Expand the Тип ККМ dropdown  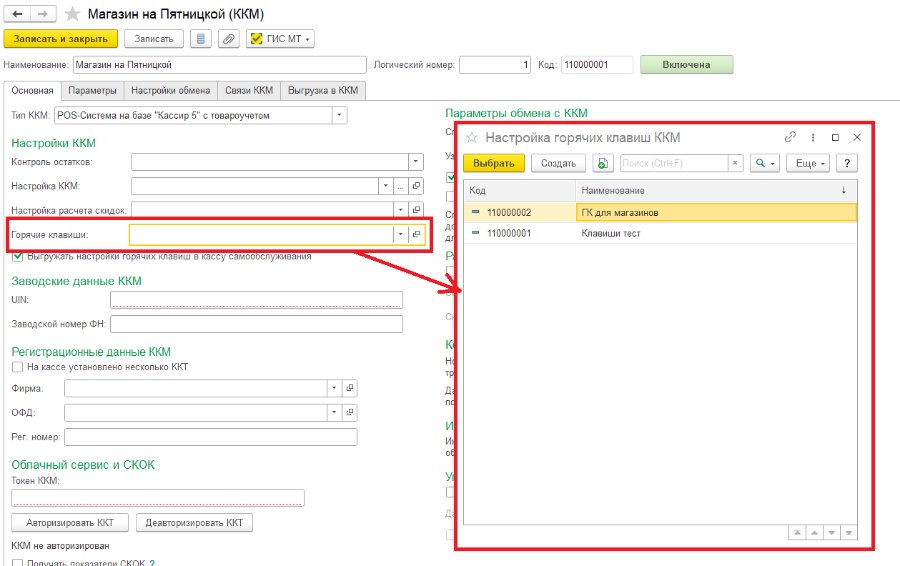click(339, 115)
